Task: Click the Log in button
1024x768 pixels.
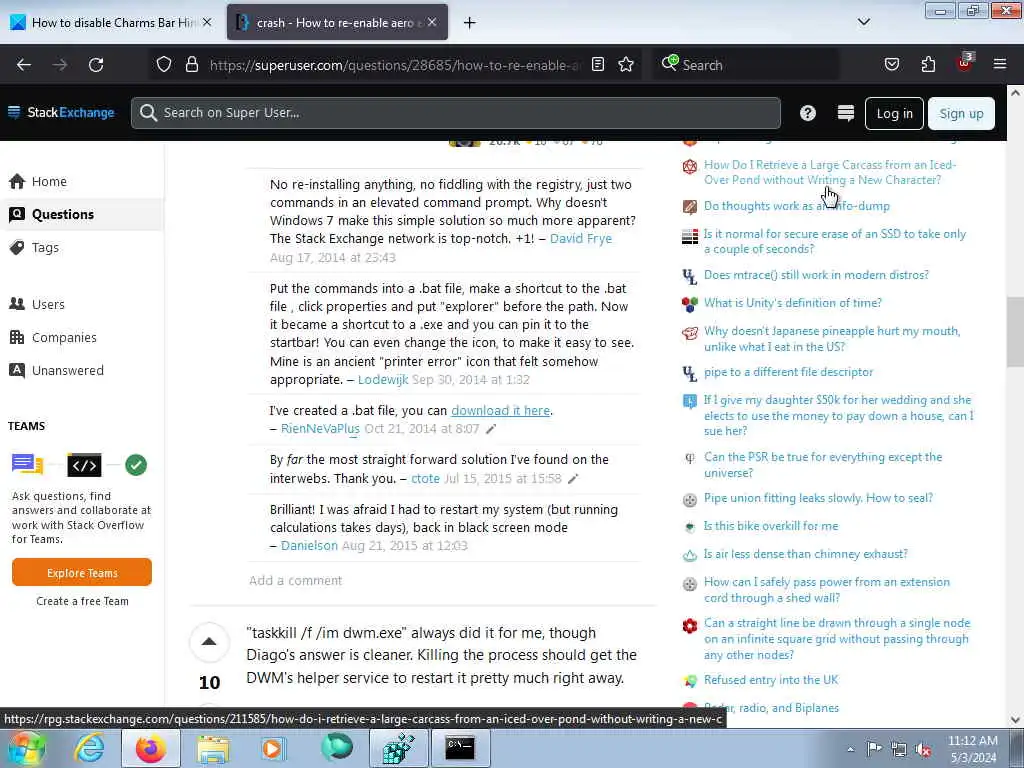Action: pyautogui.click(x=894, y=113)
